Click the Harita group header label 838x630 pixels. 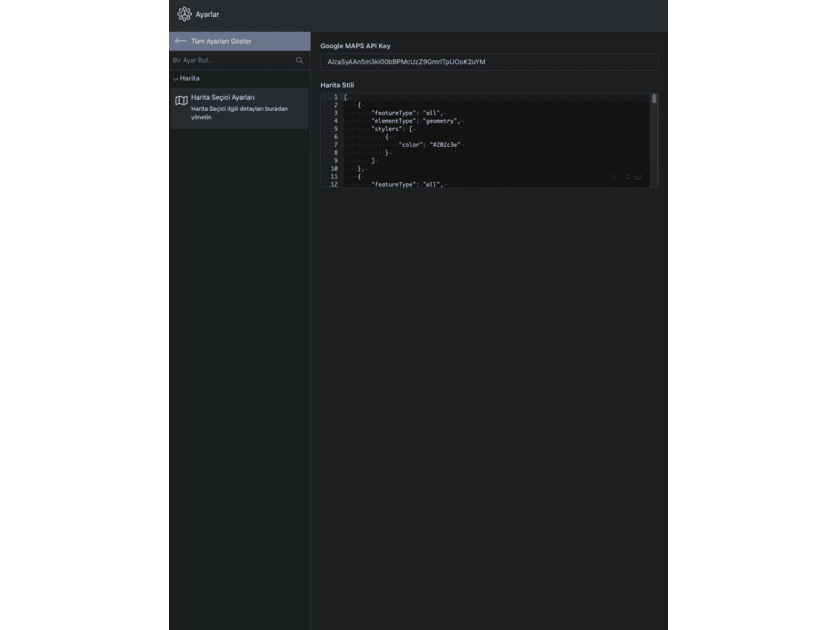coord(189,78)
